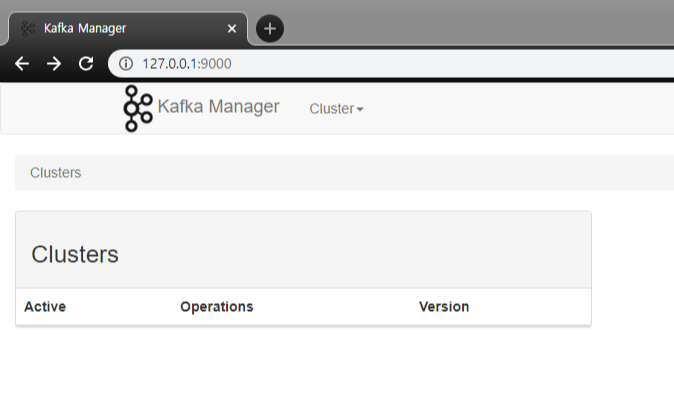Click the Clusters breadcrumb
Screen dimensions: 674x417
pyautogui.click(x=55, y=172)
